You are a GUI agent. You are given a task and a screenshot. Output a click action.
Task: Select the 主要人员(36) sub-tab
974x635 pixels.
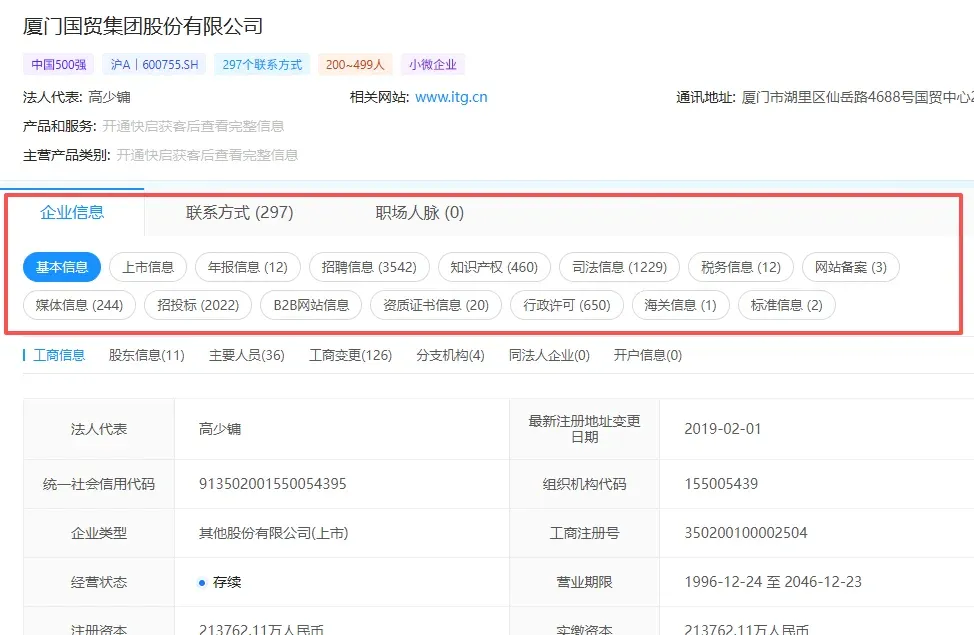[x=247, y=355]
